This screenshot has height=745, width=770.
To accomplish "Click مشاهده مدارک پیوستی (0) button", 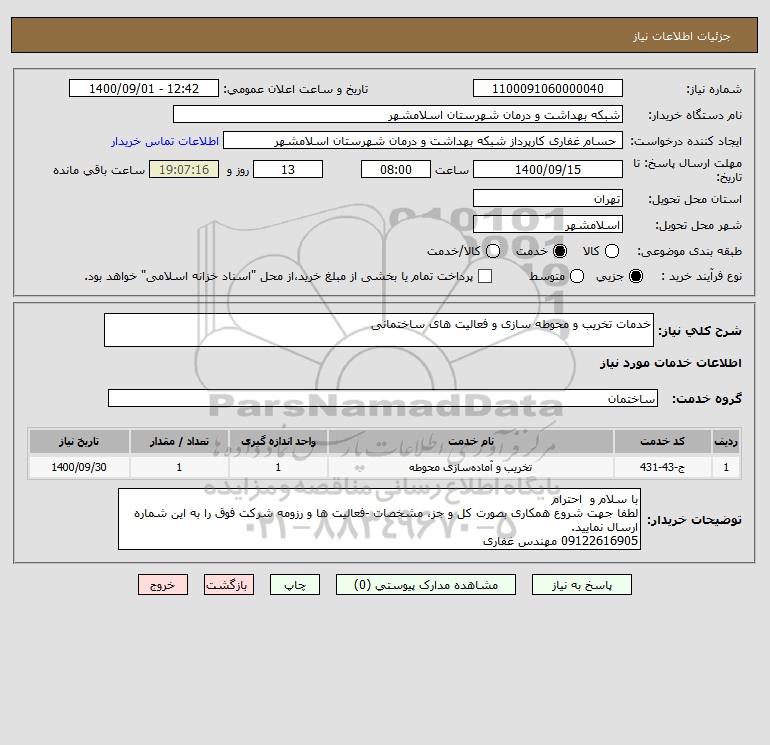I will tap(426, 585).
